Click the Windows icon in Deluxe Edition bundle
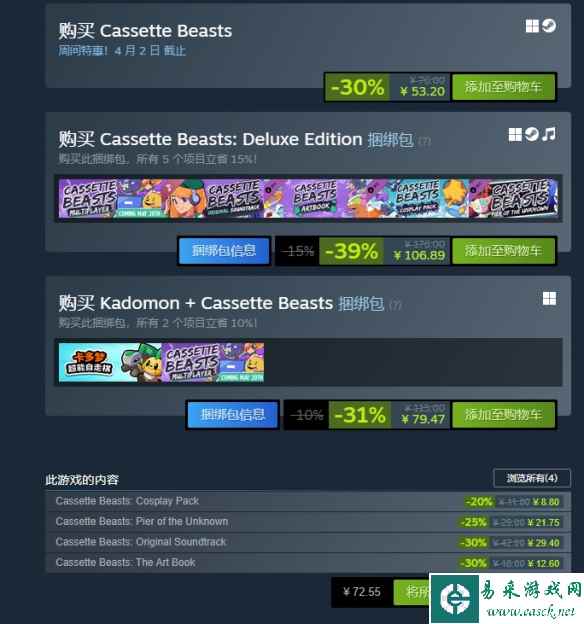This screenshot has width=584, height=624. click(x=515, y=135)
